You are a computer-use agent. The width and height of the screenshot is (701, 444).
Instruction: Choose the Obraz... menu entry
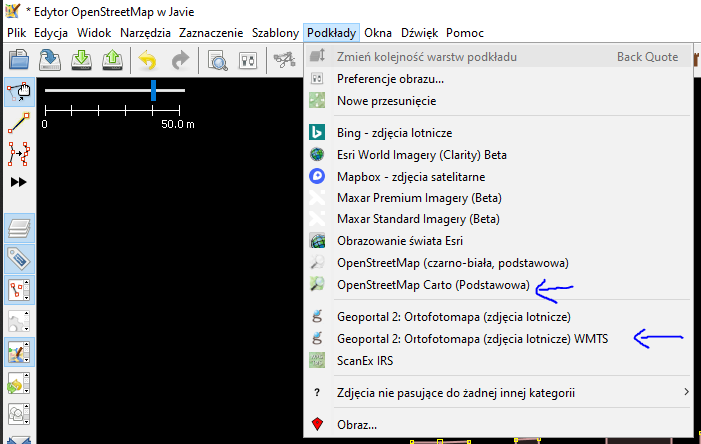point(498,425)
